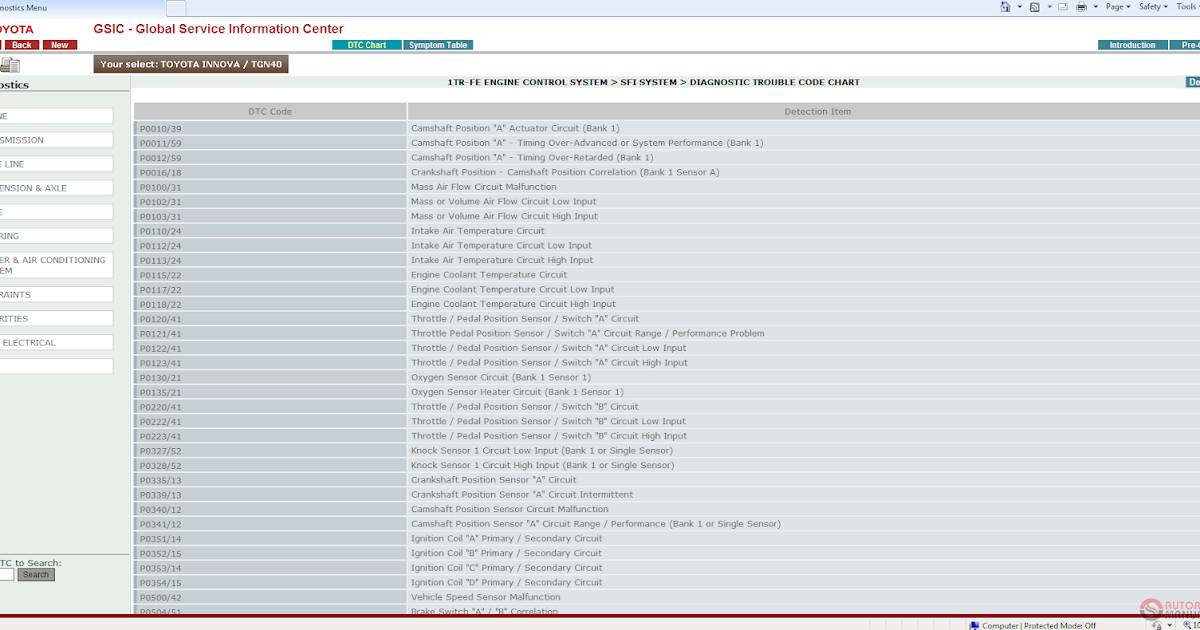Click Your select: TOYOTA INNOVA / TGN40 banner
The width and height of the screenshot is (1200, 630).
tap(191, 65)
